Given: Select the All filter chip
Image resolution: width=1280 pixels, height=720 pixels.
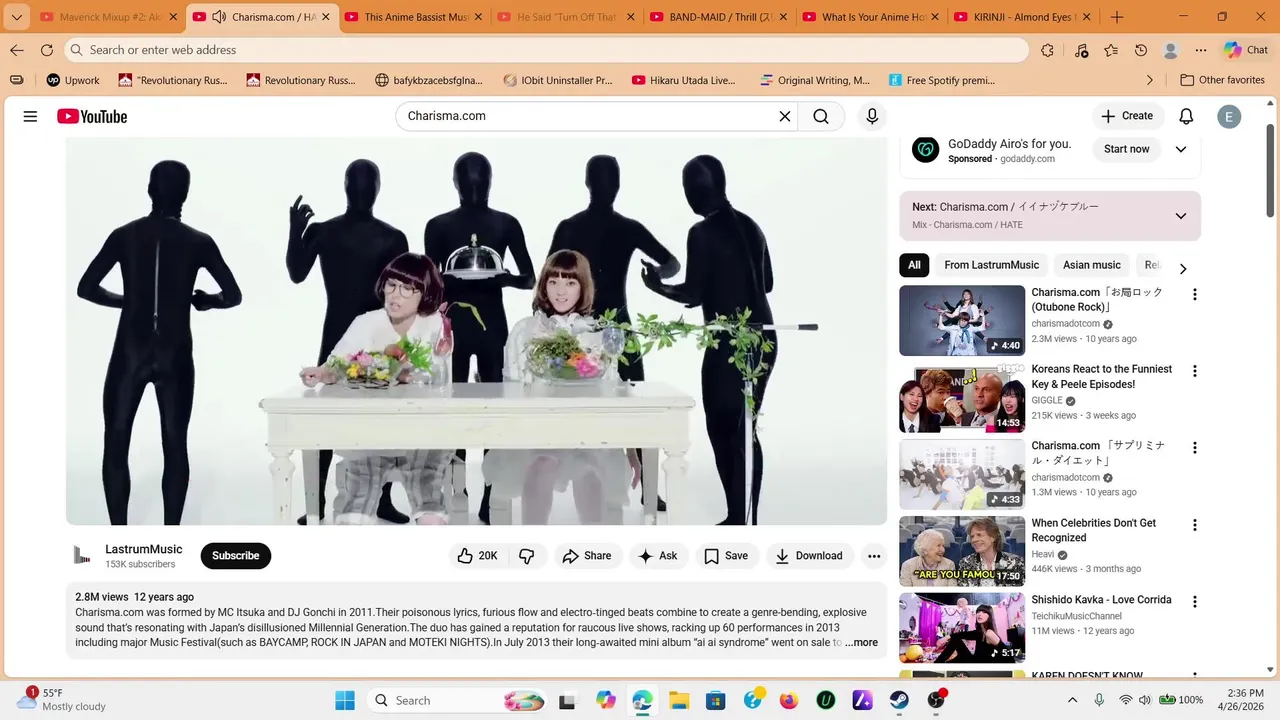Looking at the screenshot, I should [x=914, y=265].
